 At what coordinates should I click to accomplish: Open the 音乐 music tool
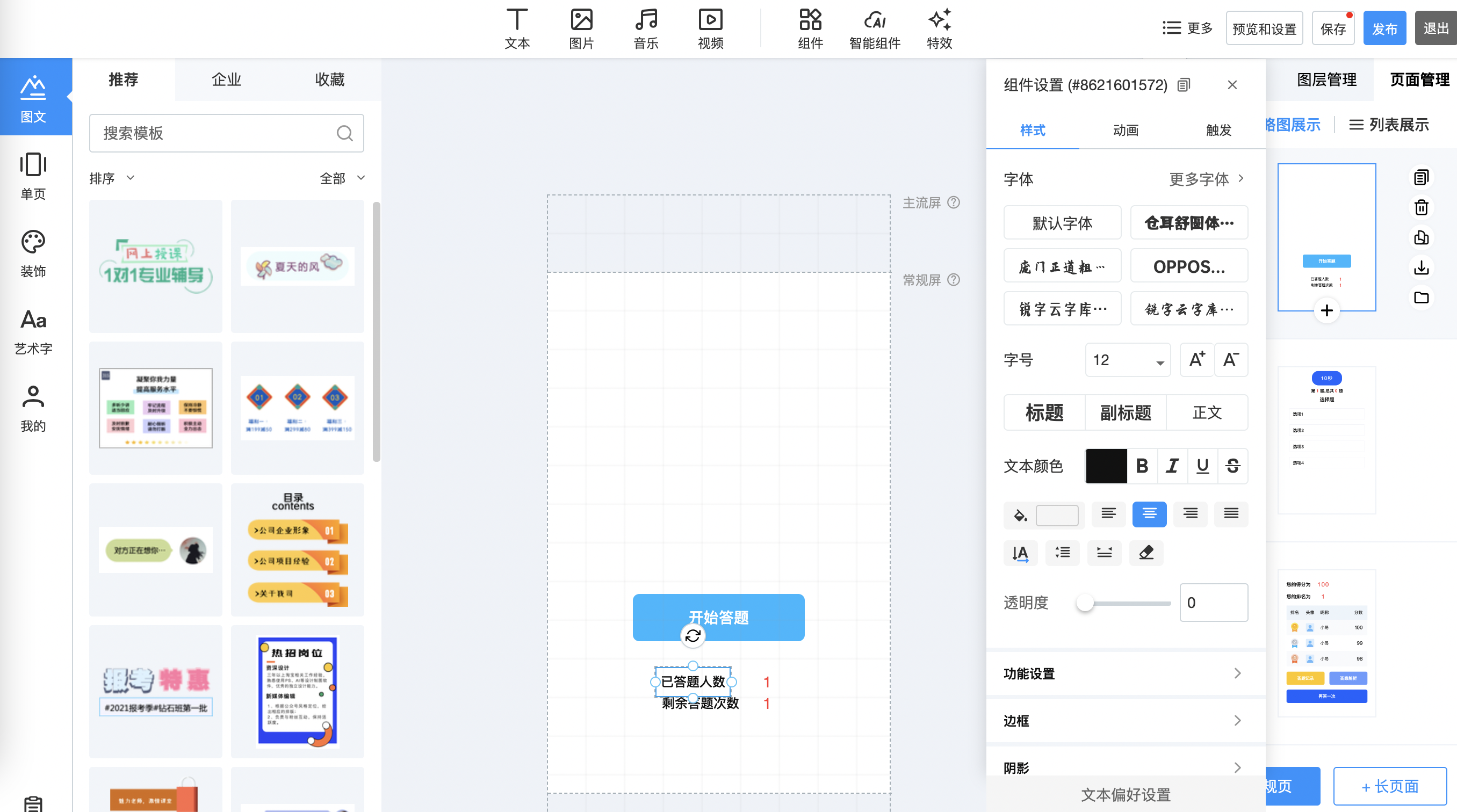[x=646, y=29]
